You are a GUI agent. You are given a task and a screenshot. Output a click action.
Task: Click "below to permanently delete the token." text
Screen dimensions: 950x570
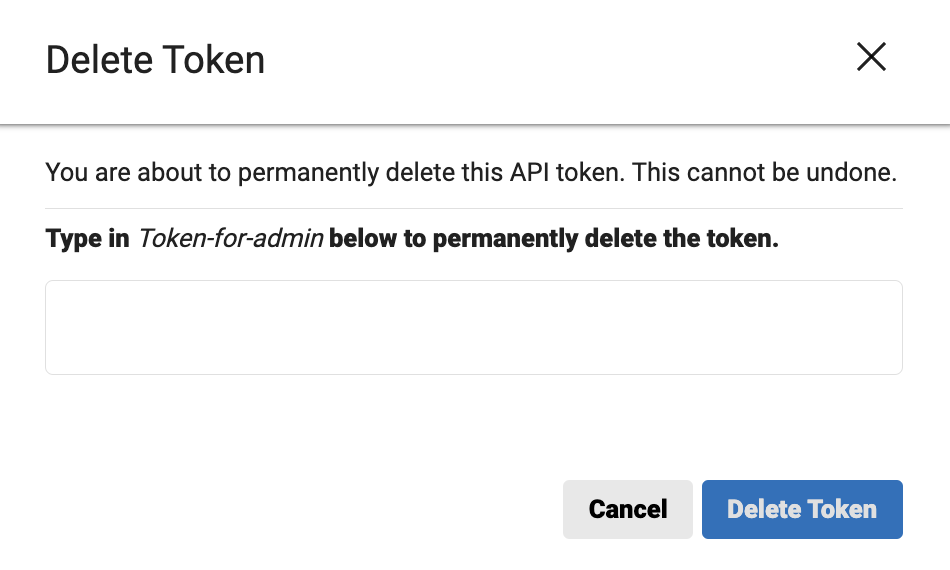[x=553, y=240]
